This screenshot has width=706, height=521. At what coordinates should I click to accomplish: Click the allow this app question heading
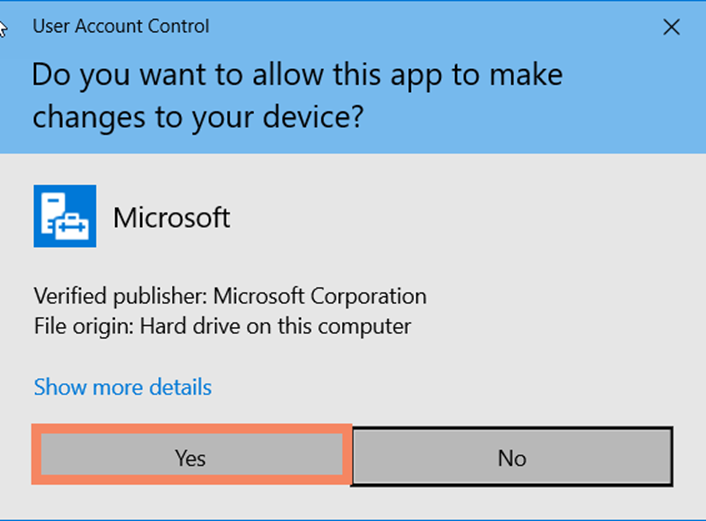click(x=297, y=95)
